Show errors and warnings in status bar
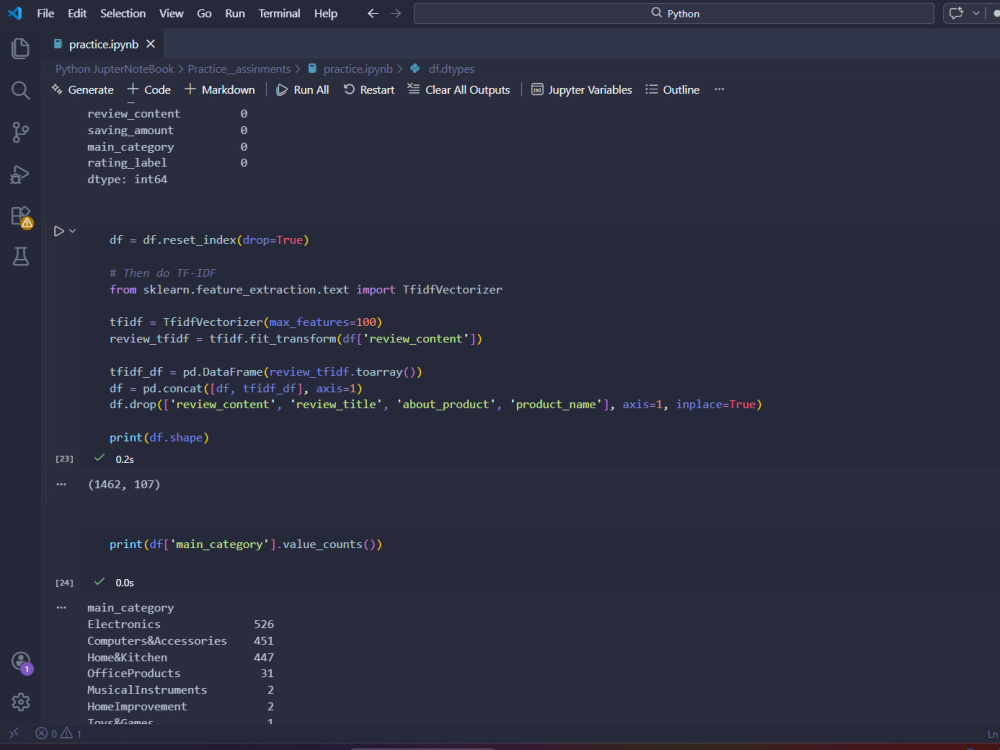 59,734
